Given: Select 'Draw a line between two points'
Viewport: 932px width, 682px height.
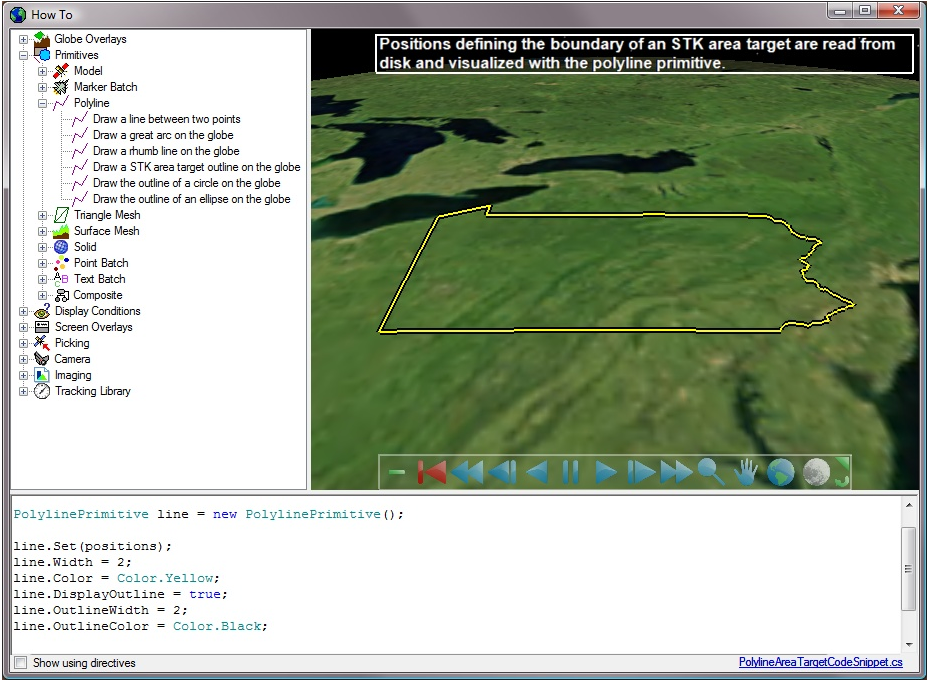Looking at the screenshot, I should tap(166, 119).
